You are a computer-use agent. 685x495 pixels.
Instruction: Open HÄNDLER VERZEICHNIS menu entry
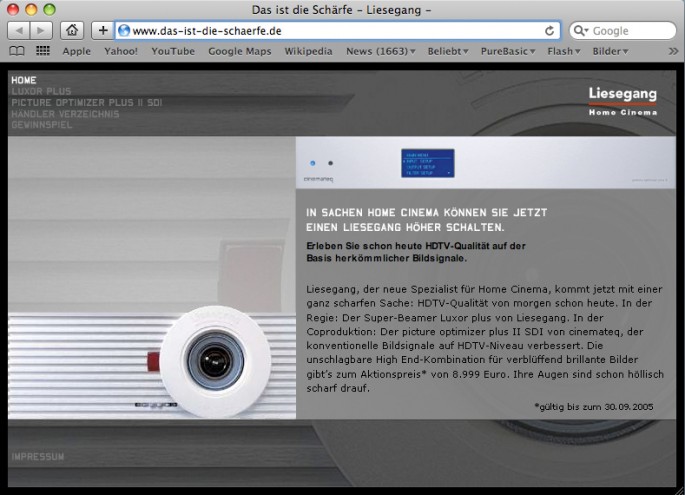[x=65, y=114]
